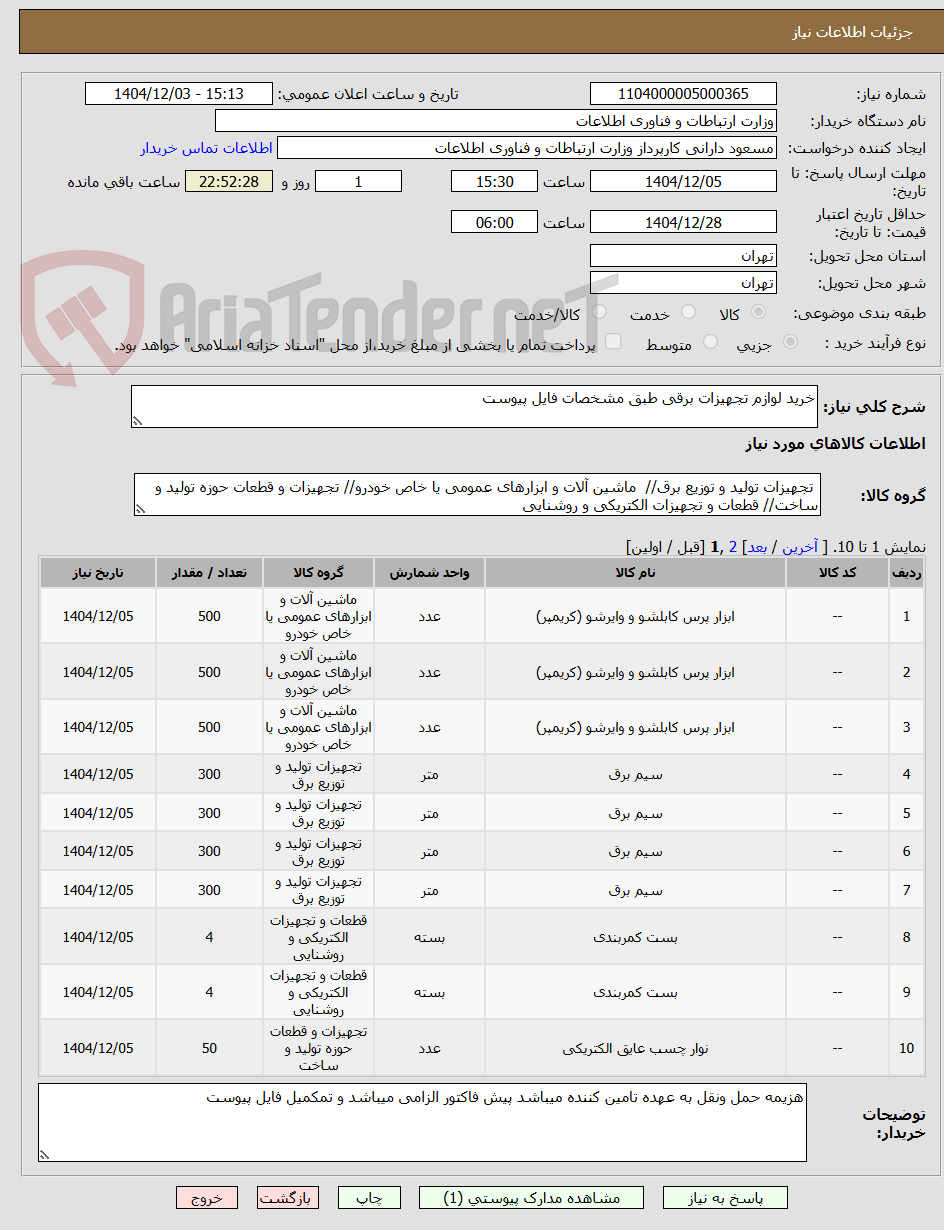
Task: Click the واحد شمارش column header
Action: tap(429, 572)
